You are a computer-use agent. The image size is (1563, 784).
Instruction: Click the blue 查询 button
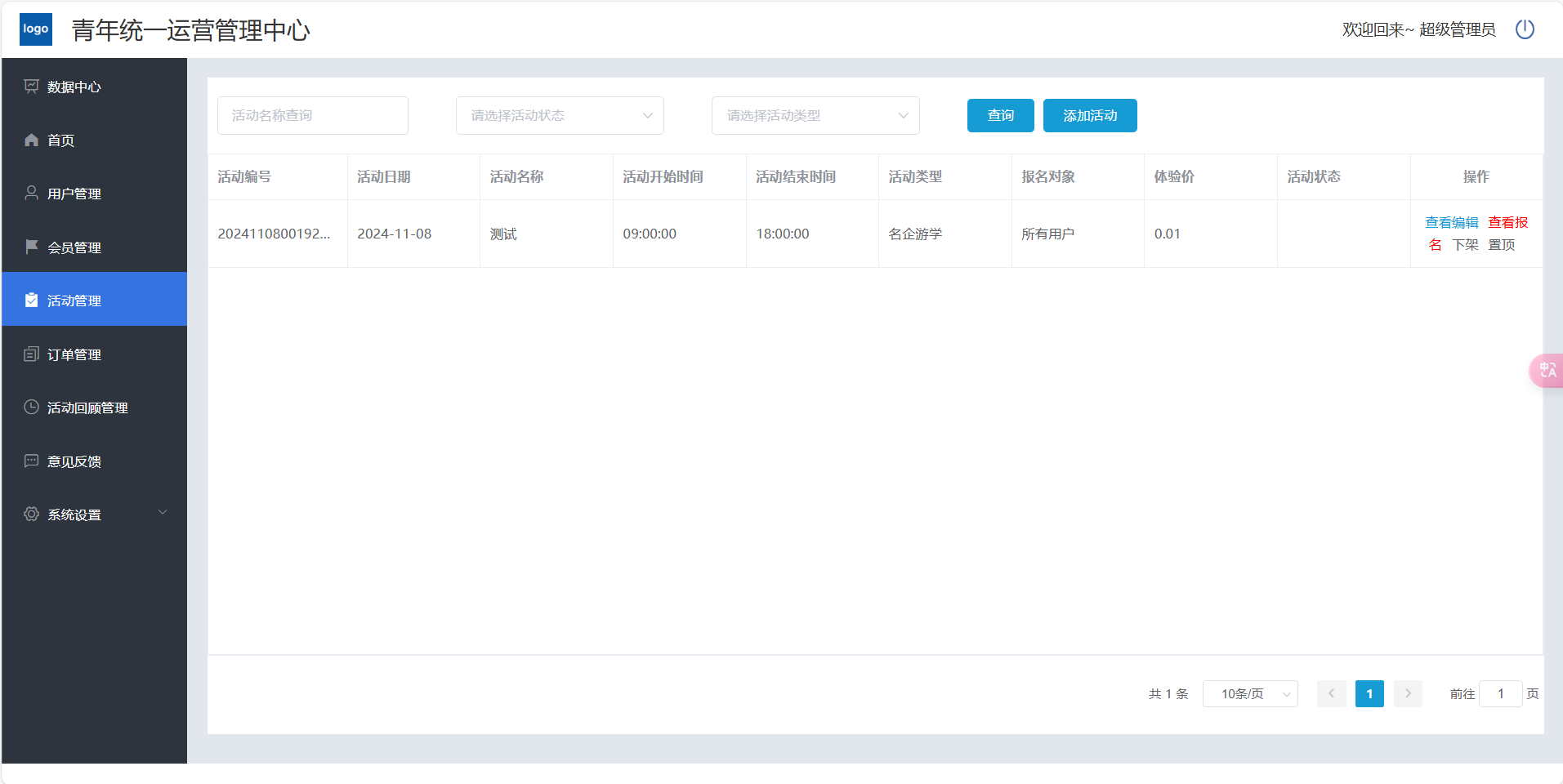point(1000,115)
